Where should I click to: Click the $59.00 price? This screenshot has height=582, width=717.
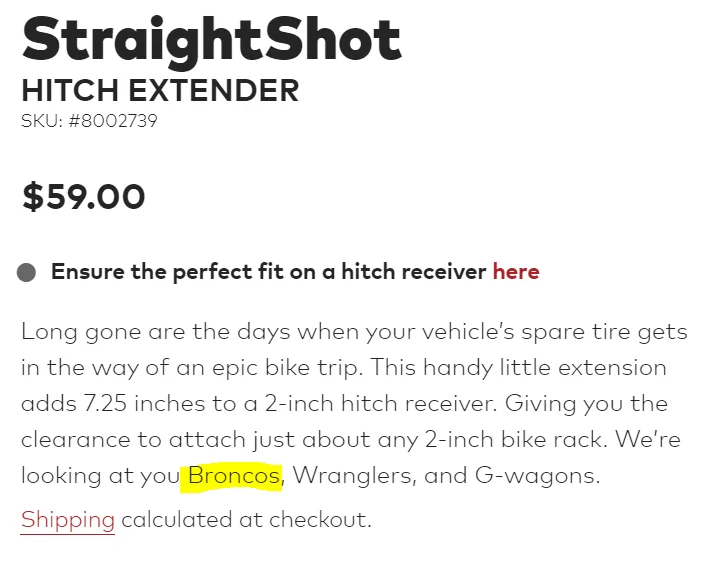point(84,197)
